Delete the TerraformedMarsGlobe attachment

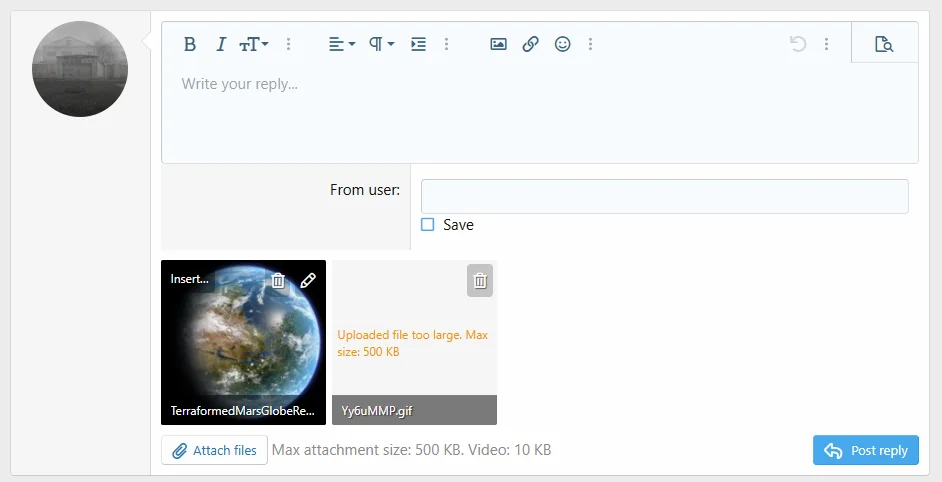click(x=279, y=281)
